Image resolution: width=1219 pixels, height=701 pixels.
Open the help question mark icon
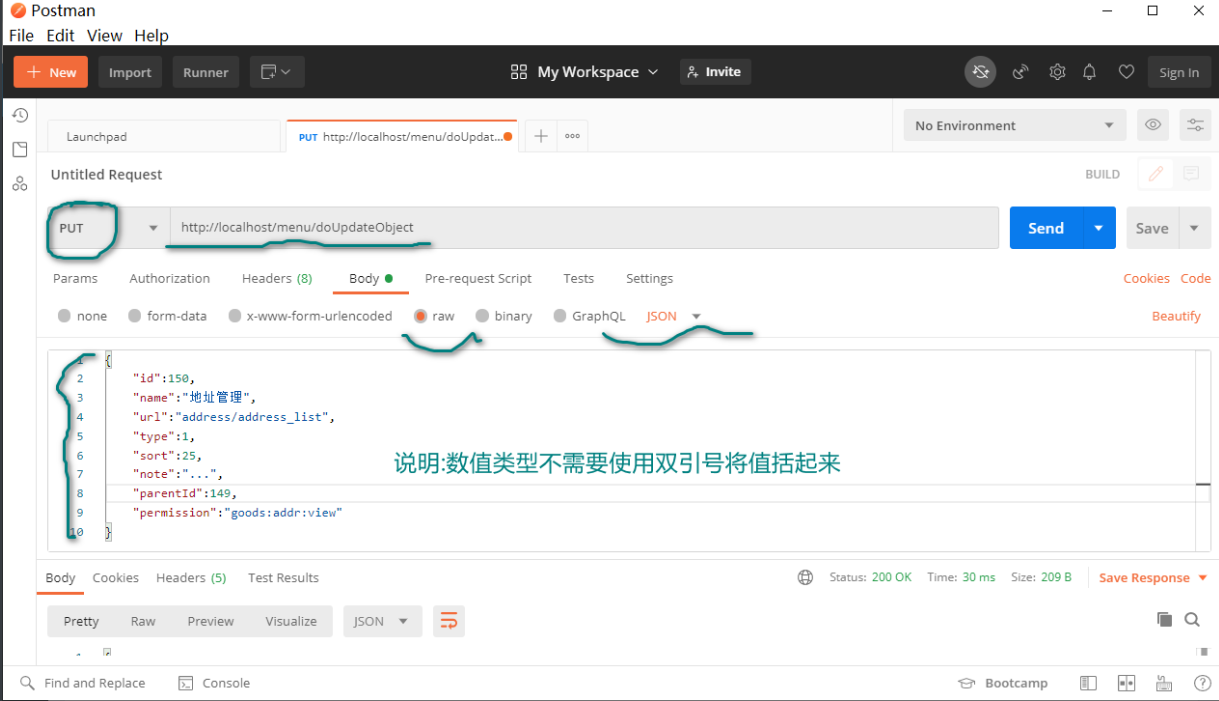pos(1203,683)
